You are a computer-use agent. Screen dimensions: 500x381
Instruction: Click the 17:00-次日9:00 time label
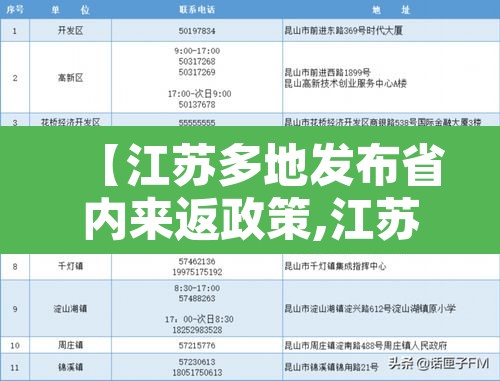pyautogui.click(x=200, y=94)
